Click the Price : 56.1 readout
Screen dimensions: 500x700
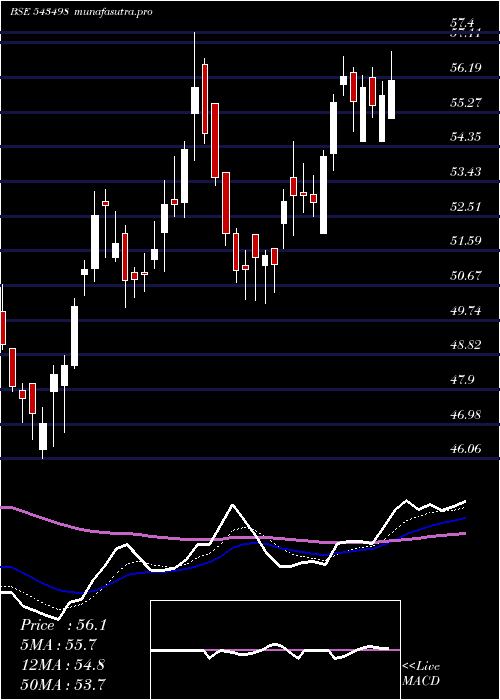click(x=63, y=625)
